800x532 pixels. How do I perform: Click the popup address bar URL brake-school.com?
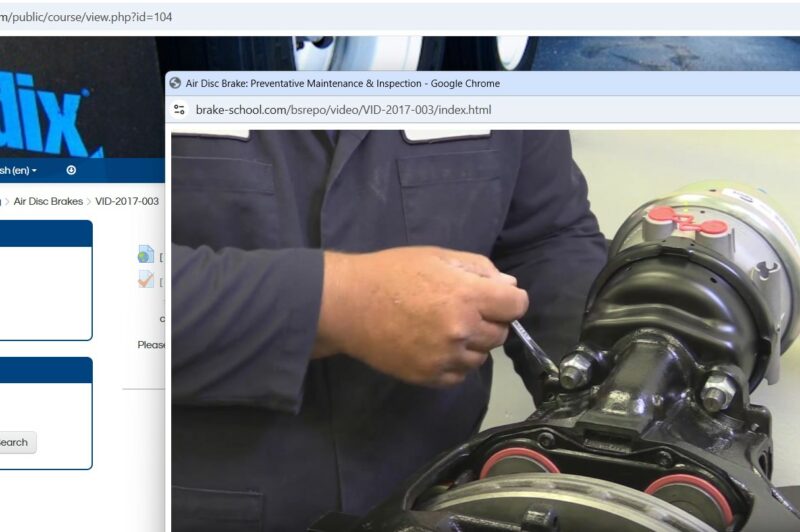coord(343,110)
